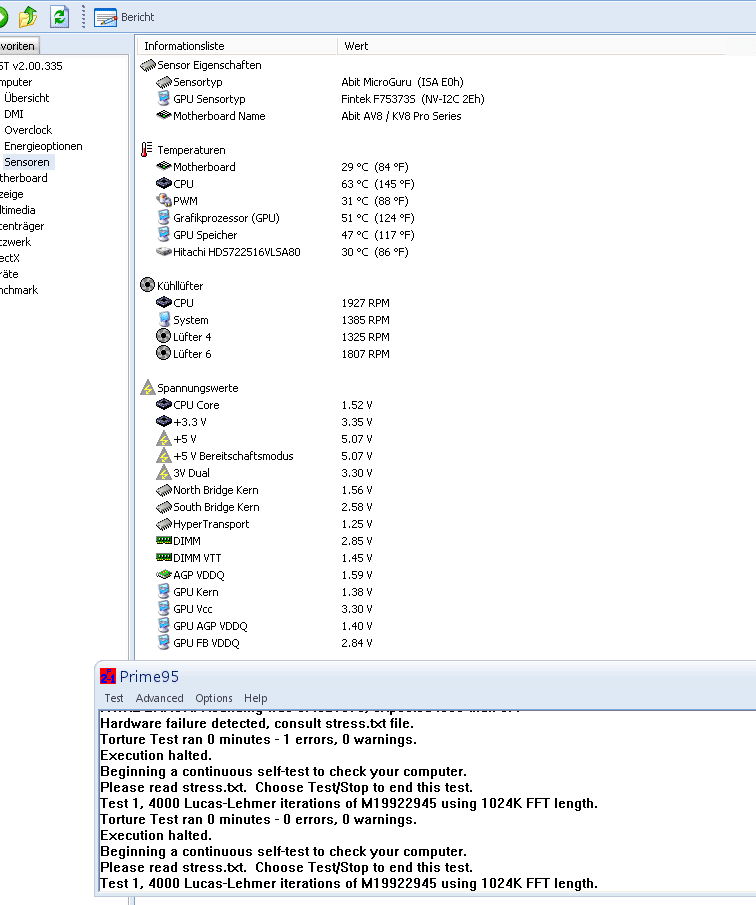The width and height of the screenshot is (756, 905).
Task: Select the Sensortyp row
Action: tap(310, 82)
